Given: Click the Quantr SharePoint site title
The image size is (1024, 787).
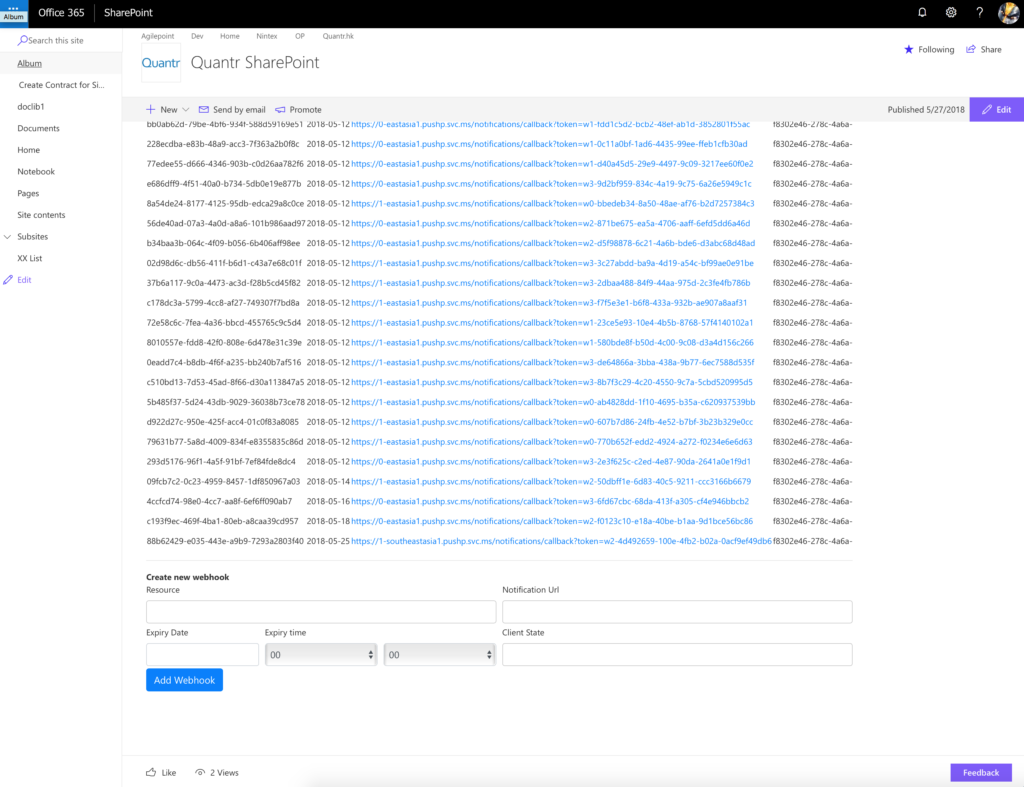Looking at the screenshot, I should [x=255, y=63].
